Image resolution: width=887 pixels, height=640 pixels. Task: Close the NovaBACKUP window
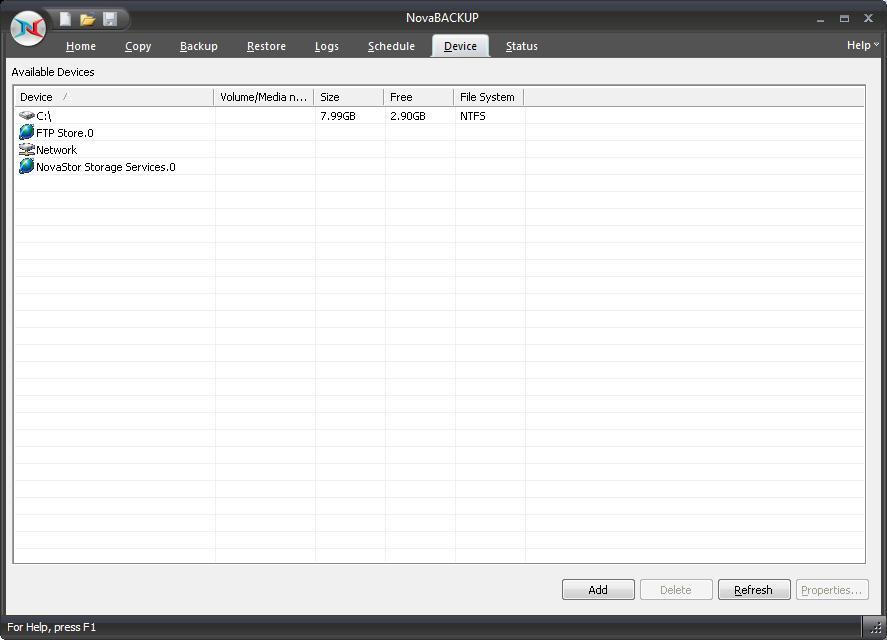coord(868,18)
